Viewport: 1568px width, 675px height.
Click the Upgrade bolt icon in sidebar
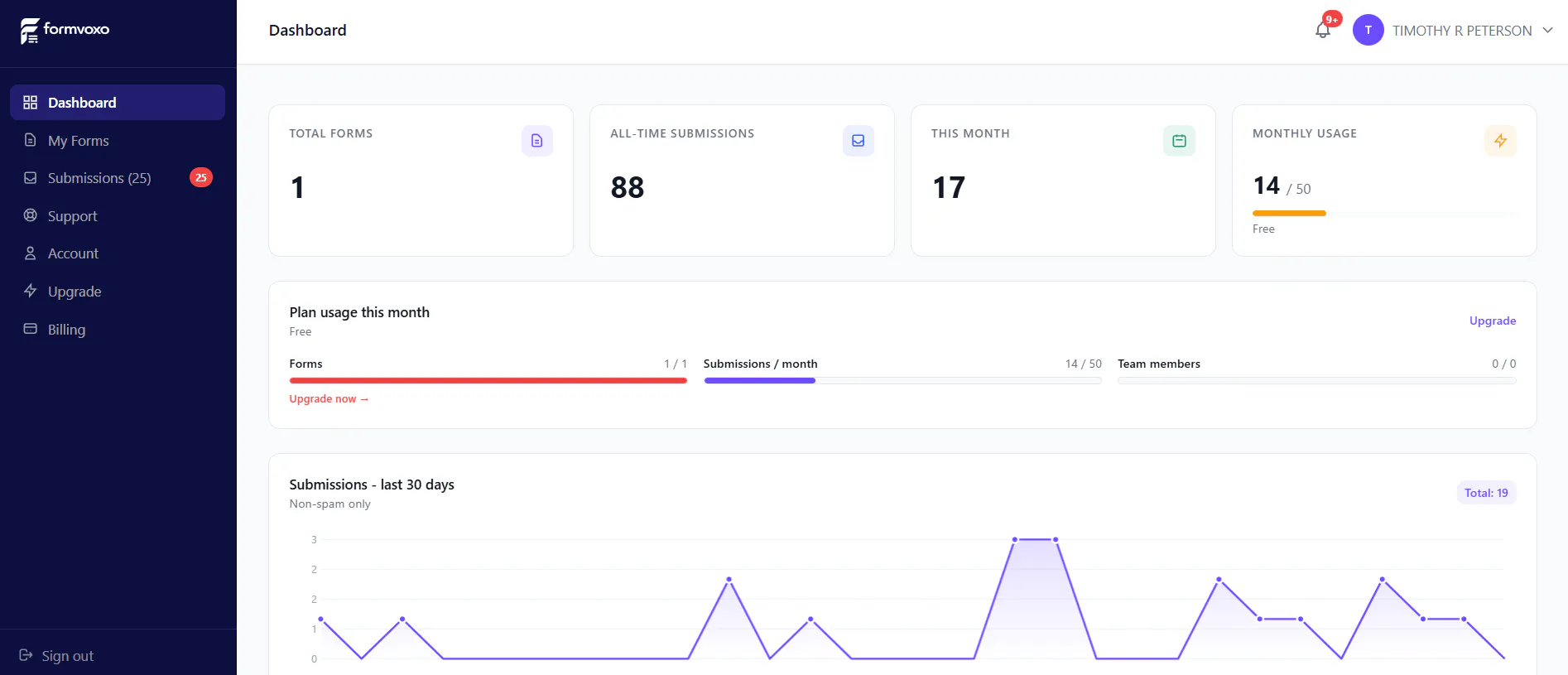tap(31, 291)
